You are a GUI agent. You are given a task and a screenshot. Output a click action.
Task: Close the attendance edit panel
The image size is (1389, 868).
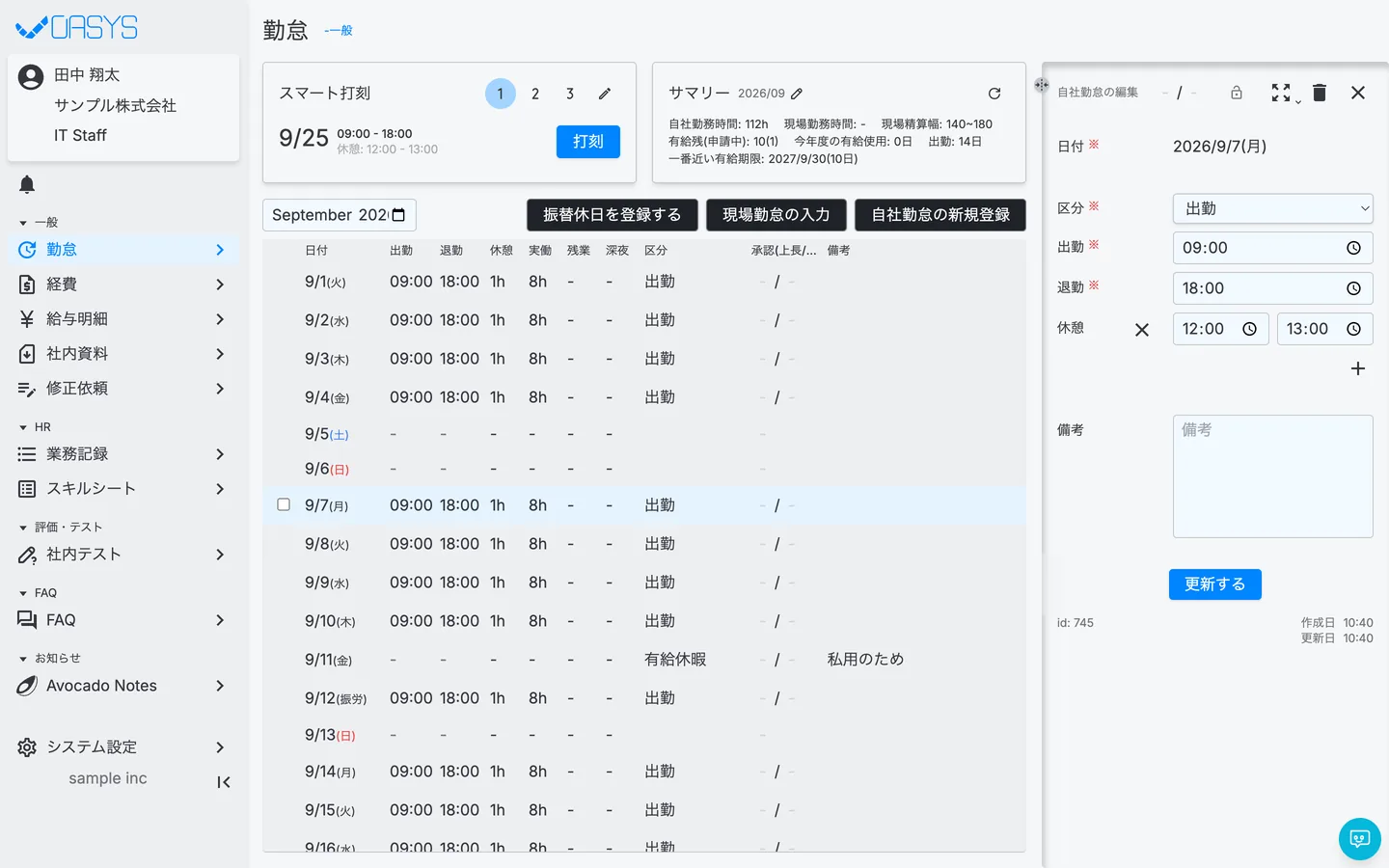[x=1358, y=93]
